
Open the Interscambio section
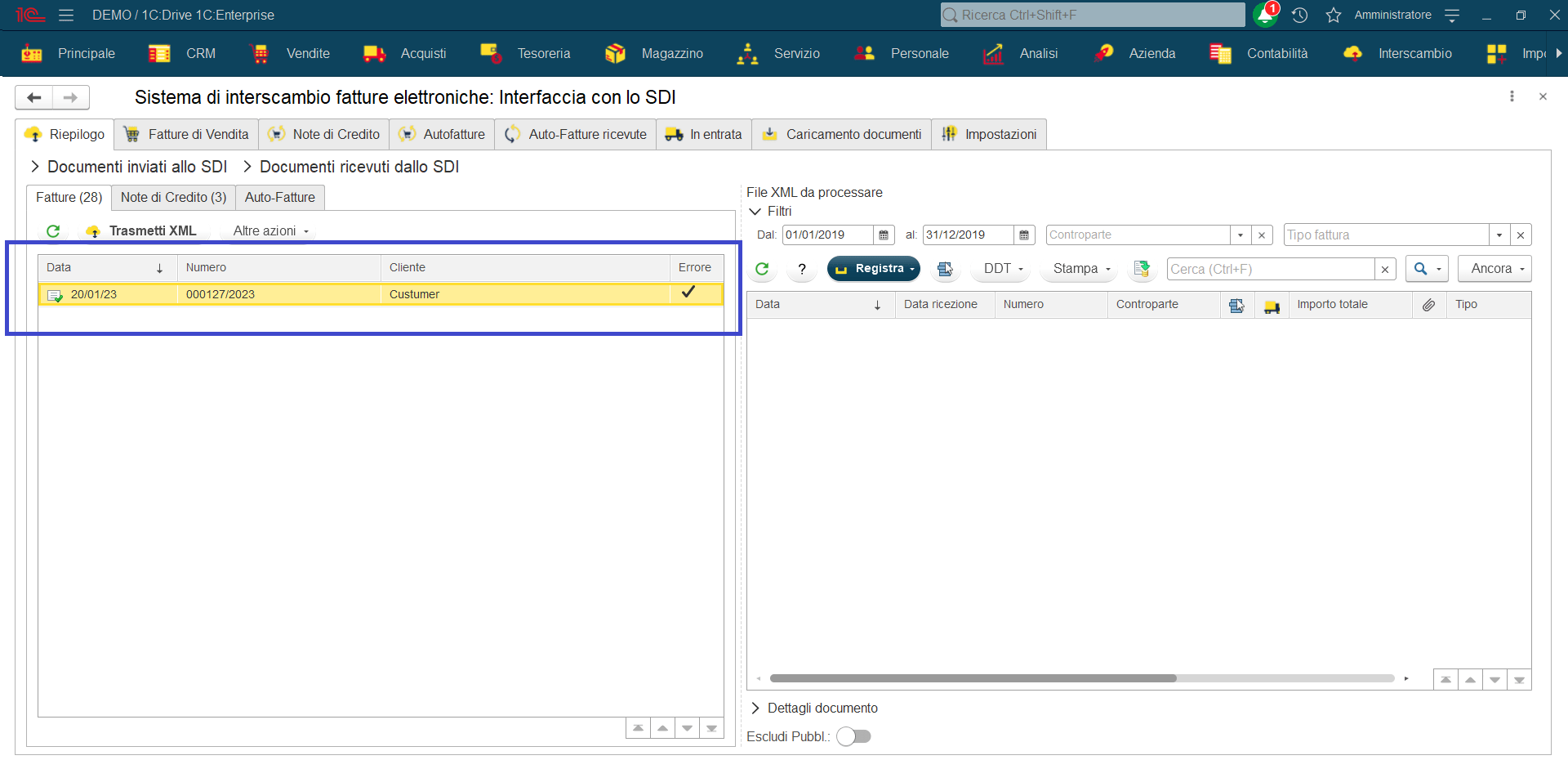1398,54
